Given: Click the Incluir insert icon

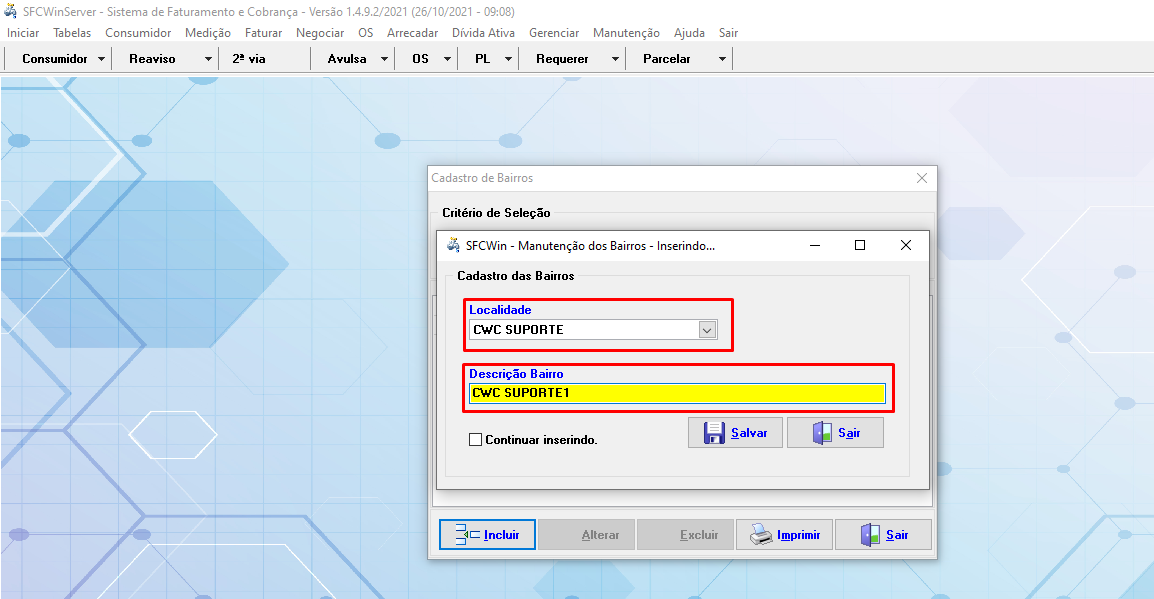Looking at the screenshot, I should click(x=467, y=535).
